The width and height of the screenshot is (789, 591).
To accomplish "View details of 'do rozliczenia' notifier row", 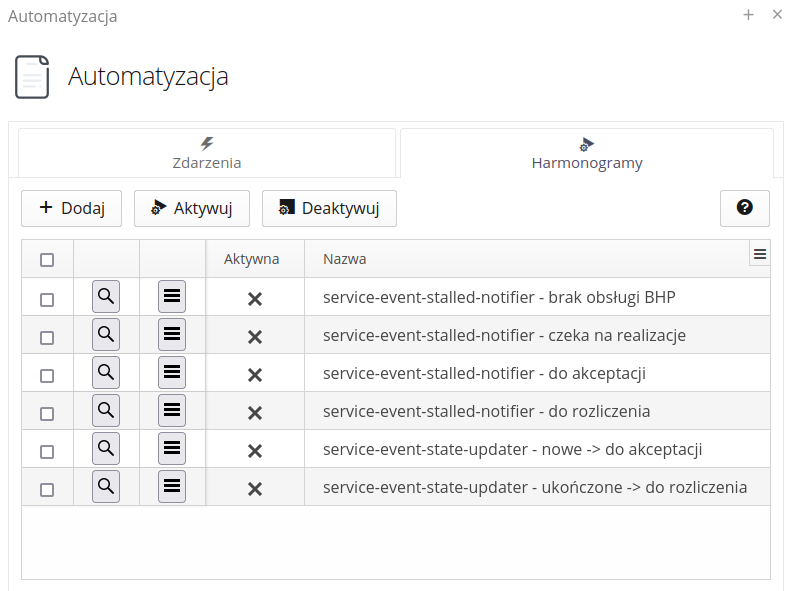I will coord(106,411).
